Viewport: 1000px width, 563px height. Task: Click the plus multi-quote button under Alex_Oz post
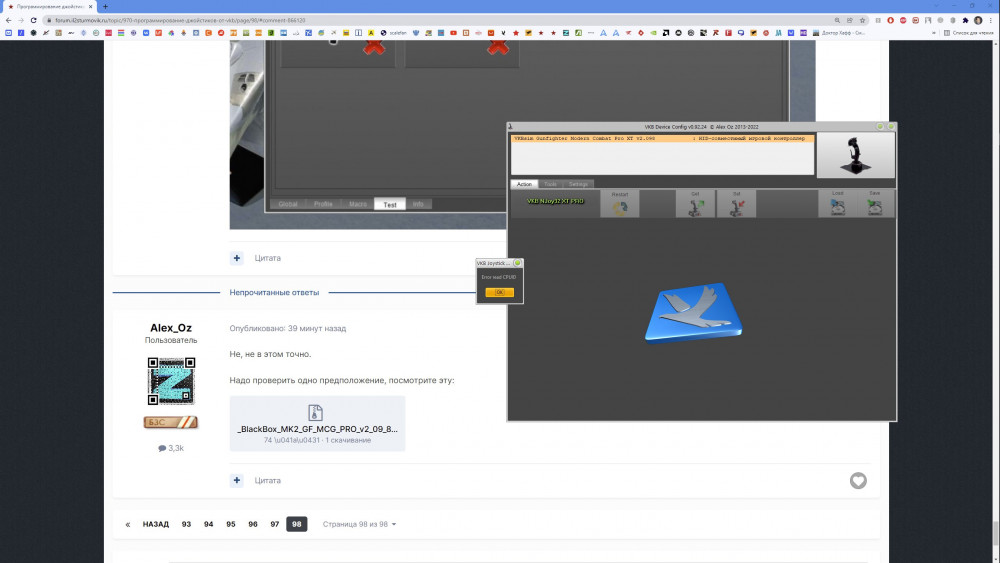coord(237,480)
